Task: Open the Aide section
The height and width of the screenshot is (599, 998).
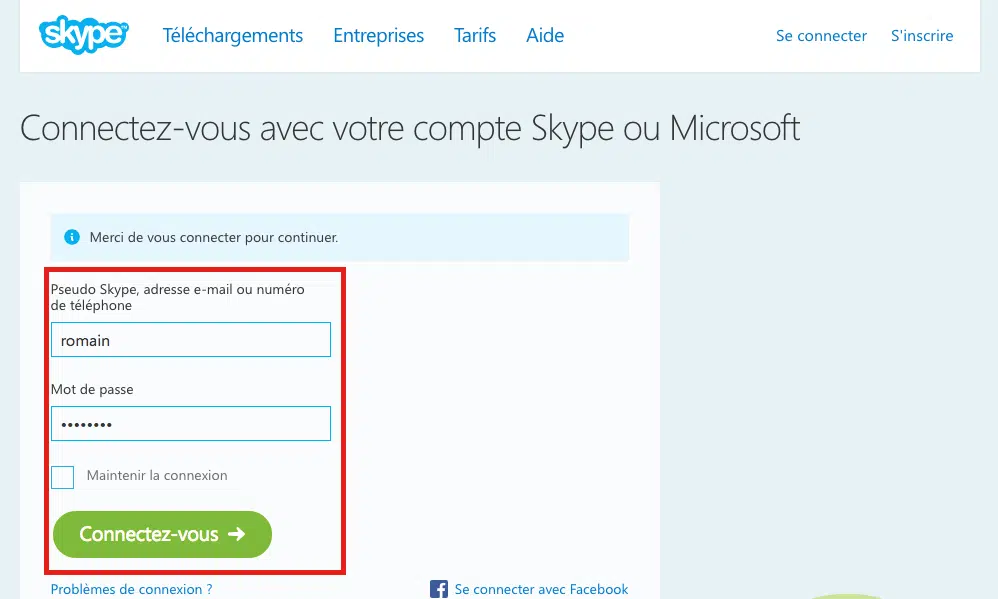Action: click(x=545, y=35)
